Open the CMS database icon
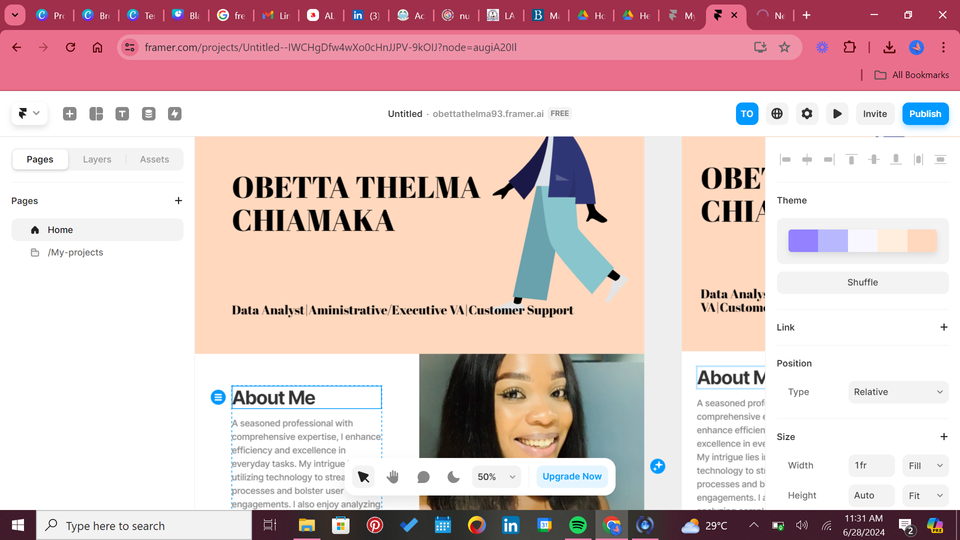 click(x=148, y=114)
